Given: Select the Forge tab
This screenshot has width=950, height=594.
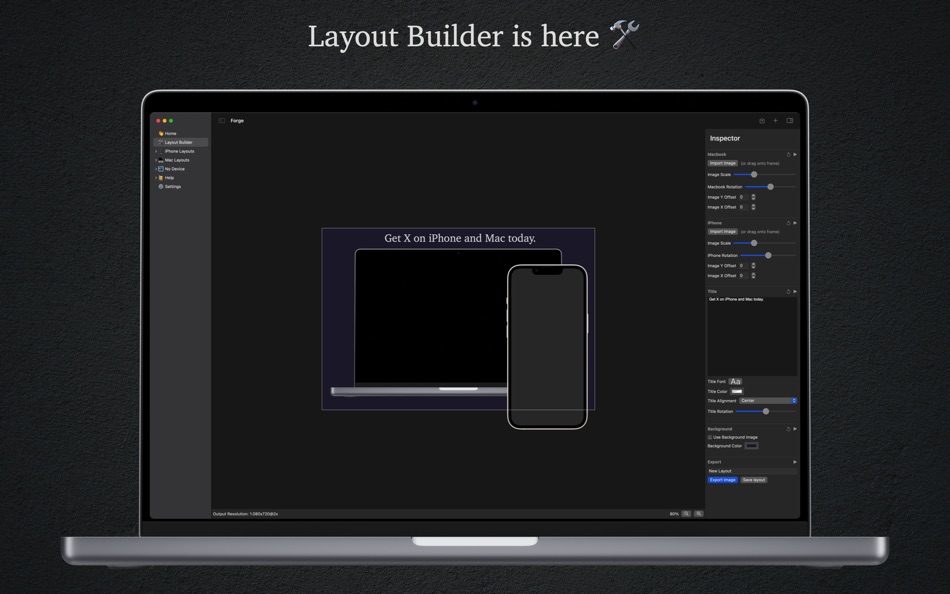Looking at the screenshot, I should pyautogui.click(x=237, y=120).
